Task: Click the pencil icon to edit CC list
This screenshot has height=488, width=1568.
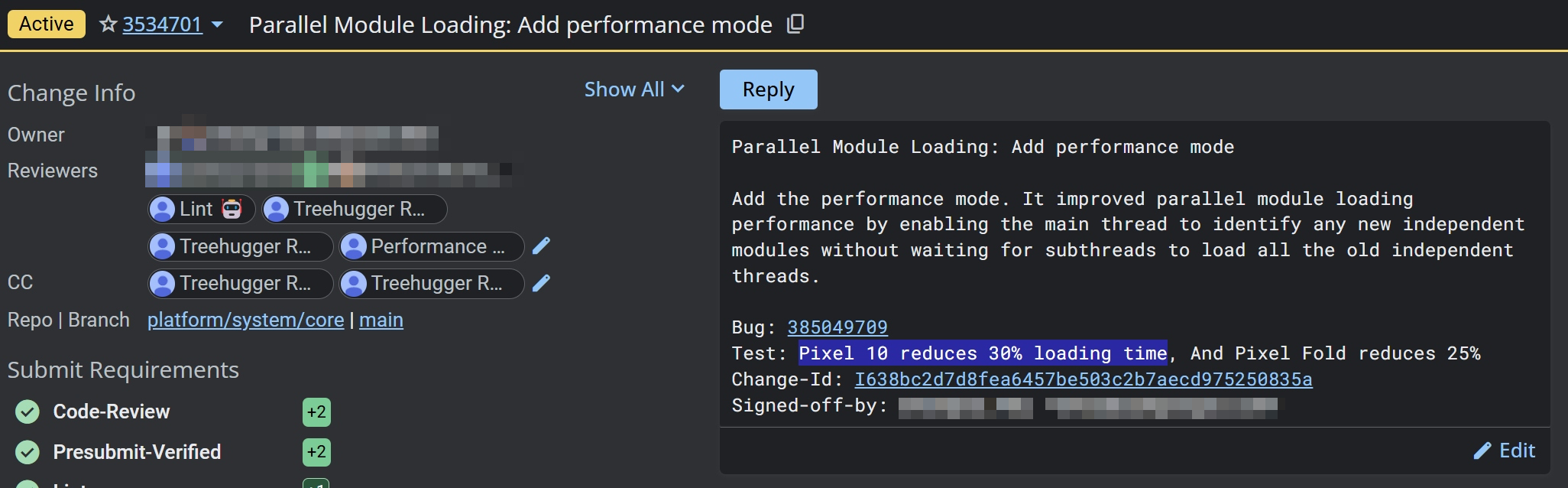Action: (541, 283)
